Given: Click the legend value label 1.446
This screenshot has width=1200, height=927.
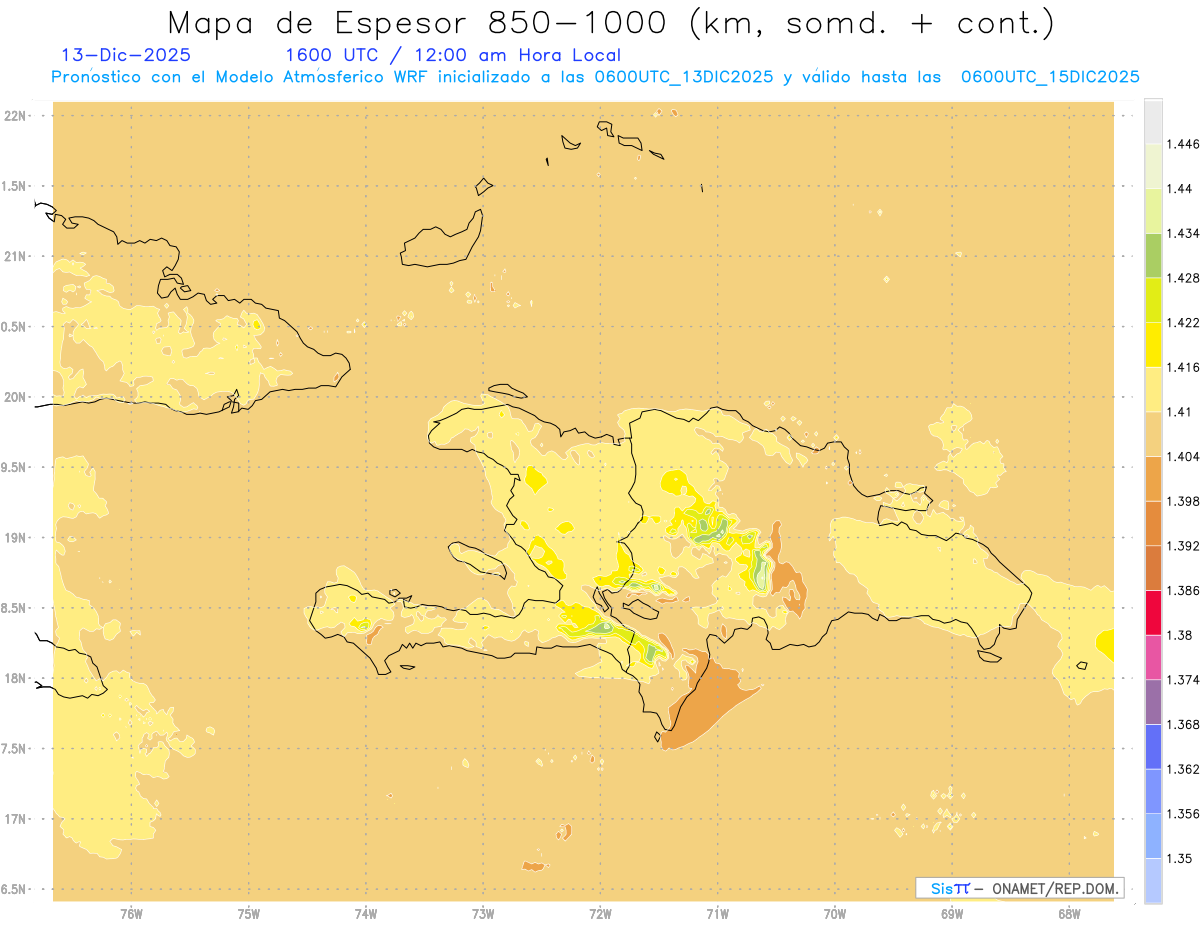Looking at the screenshot, I should click(x=1182, y=144).
